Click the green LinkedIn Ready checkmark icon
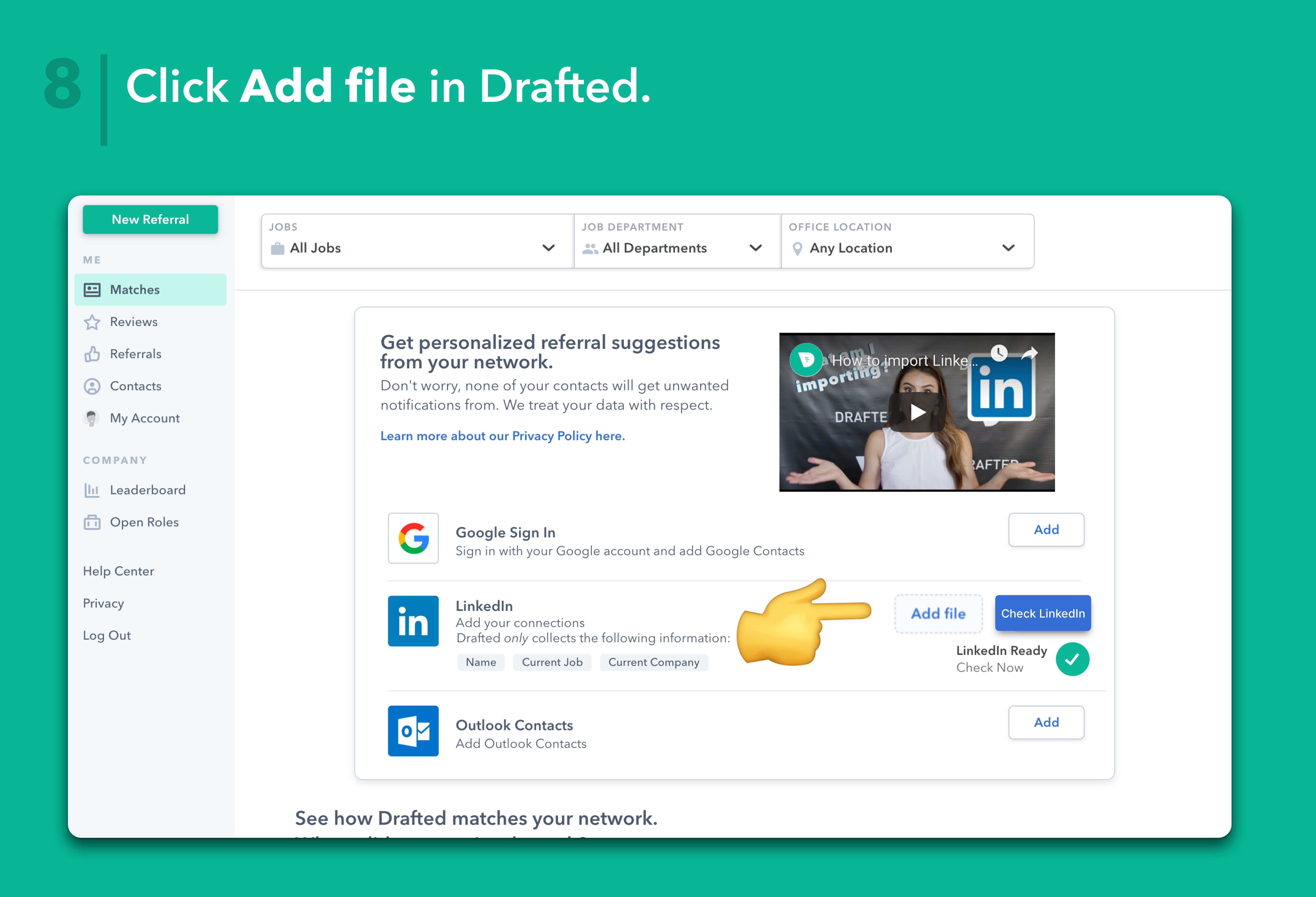Screen dimensions: 1316x897 point(1073,659)
